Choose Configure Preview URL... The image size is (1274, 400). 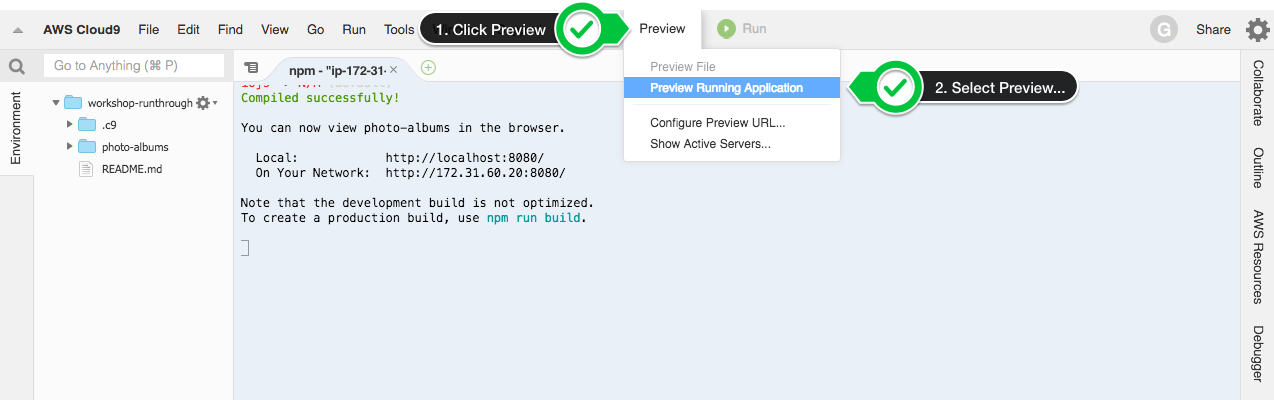pos(732,123)
